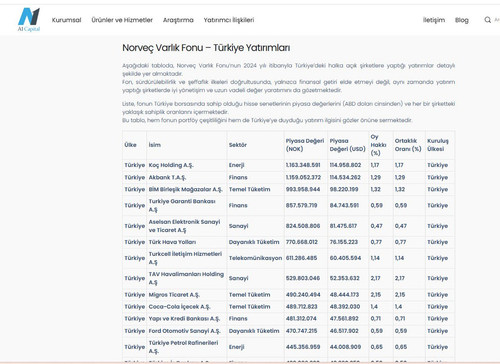Click Ortaklık Oranı 1,32 in BİM row
The image size is (500, 364).
(x=400, y=189)
